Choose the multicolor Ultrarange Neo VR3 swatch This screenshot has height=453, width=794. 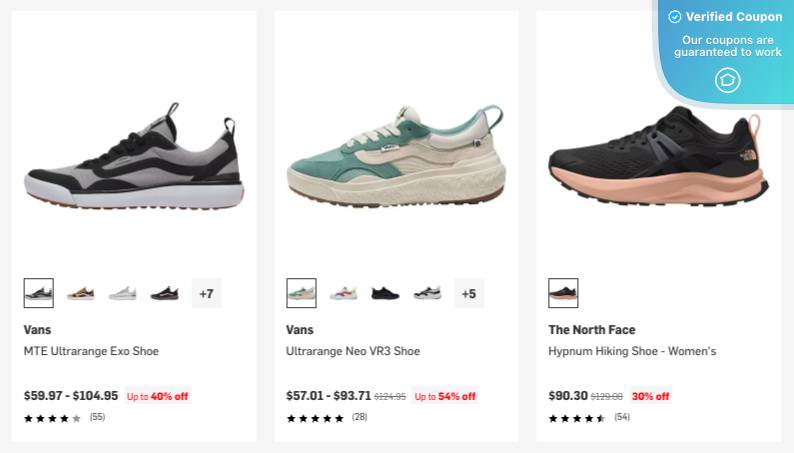pos(343,293)
